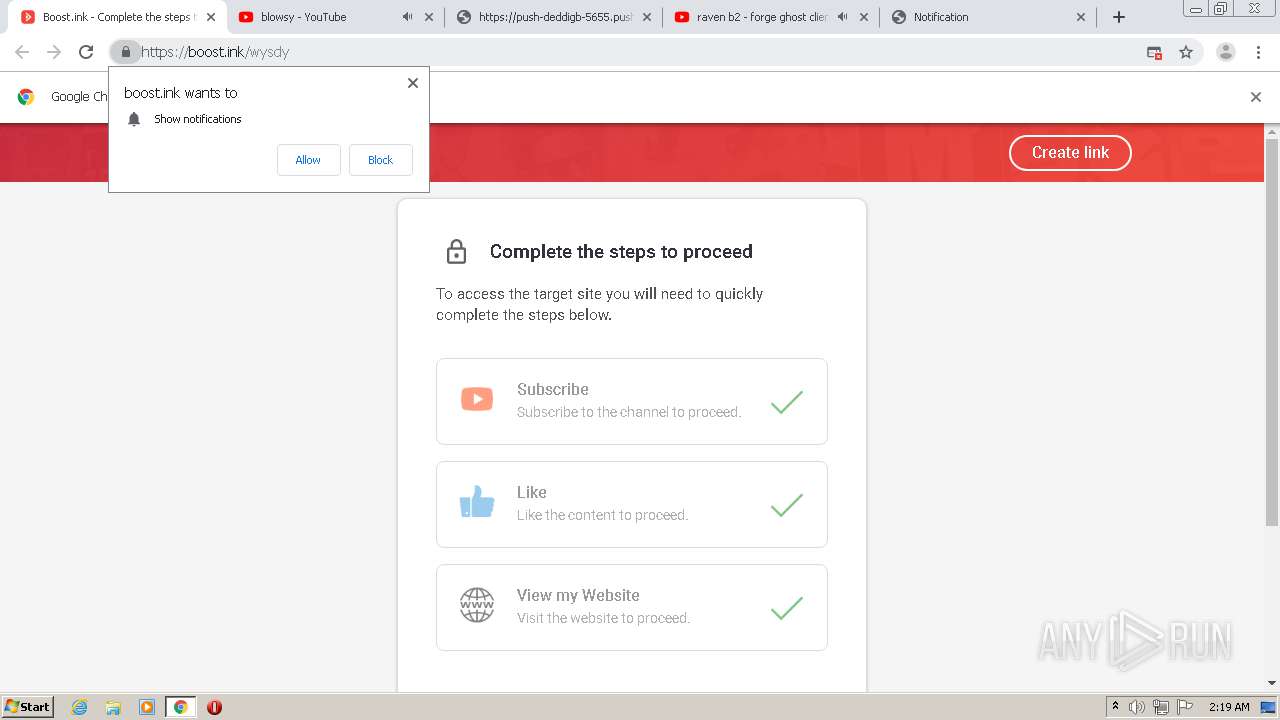Click the 'Complete the steps to proceed' heading
The width and height of the screenshot is (1280, 720).
pyautogui.click(x=621, y=252)
